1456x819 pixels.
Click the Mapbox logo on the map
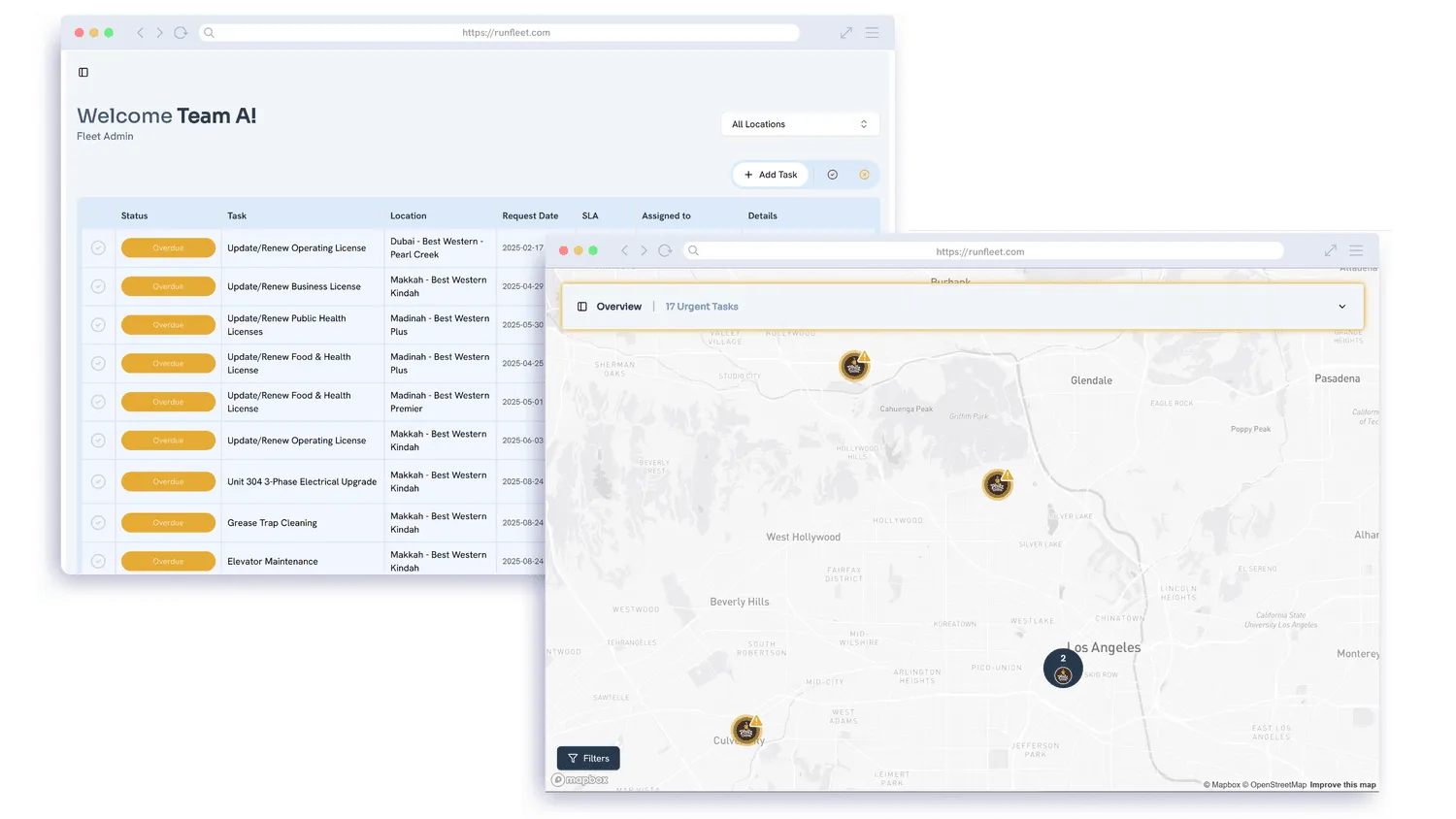579,779
